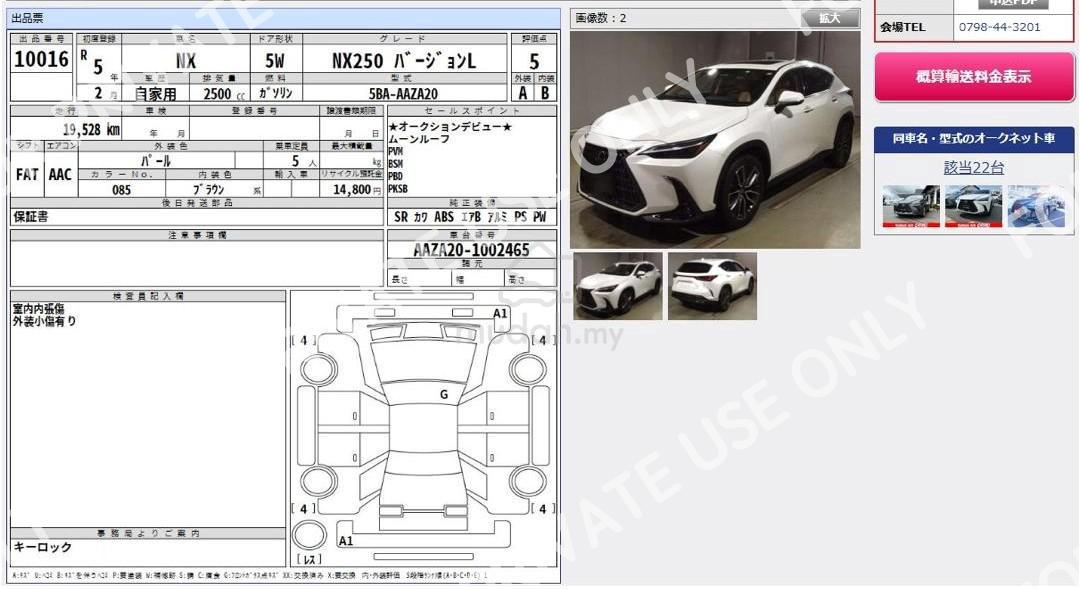1080x589 pixels.
Task: Click lot number 10016
Action: pos(41,60)
